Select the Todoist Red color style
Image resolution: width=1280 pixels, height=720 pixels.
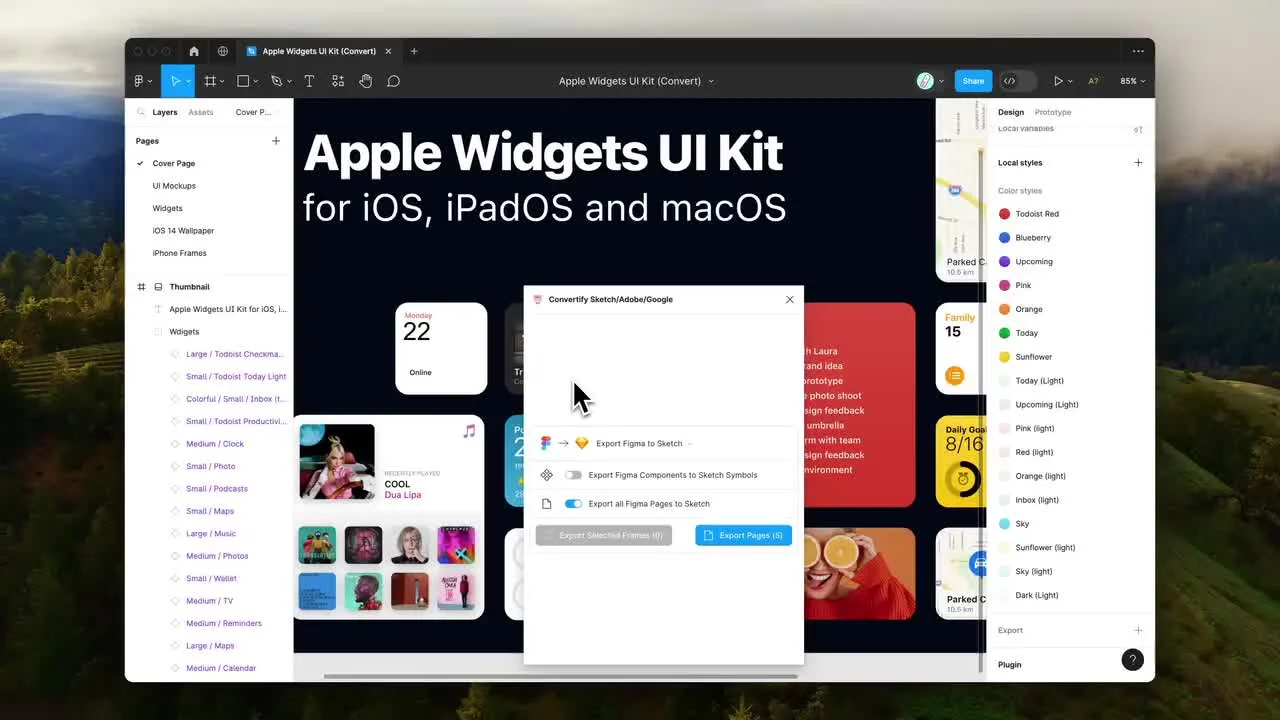point(1036,214)
